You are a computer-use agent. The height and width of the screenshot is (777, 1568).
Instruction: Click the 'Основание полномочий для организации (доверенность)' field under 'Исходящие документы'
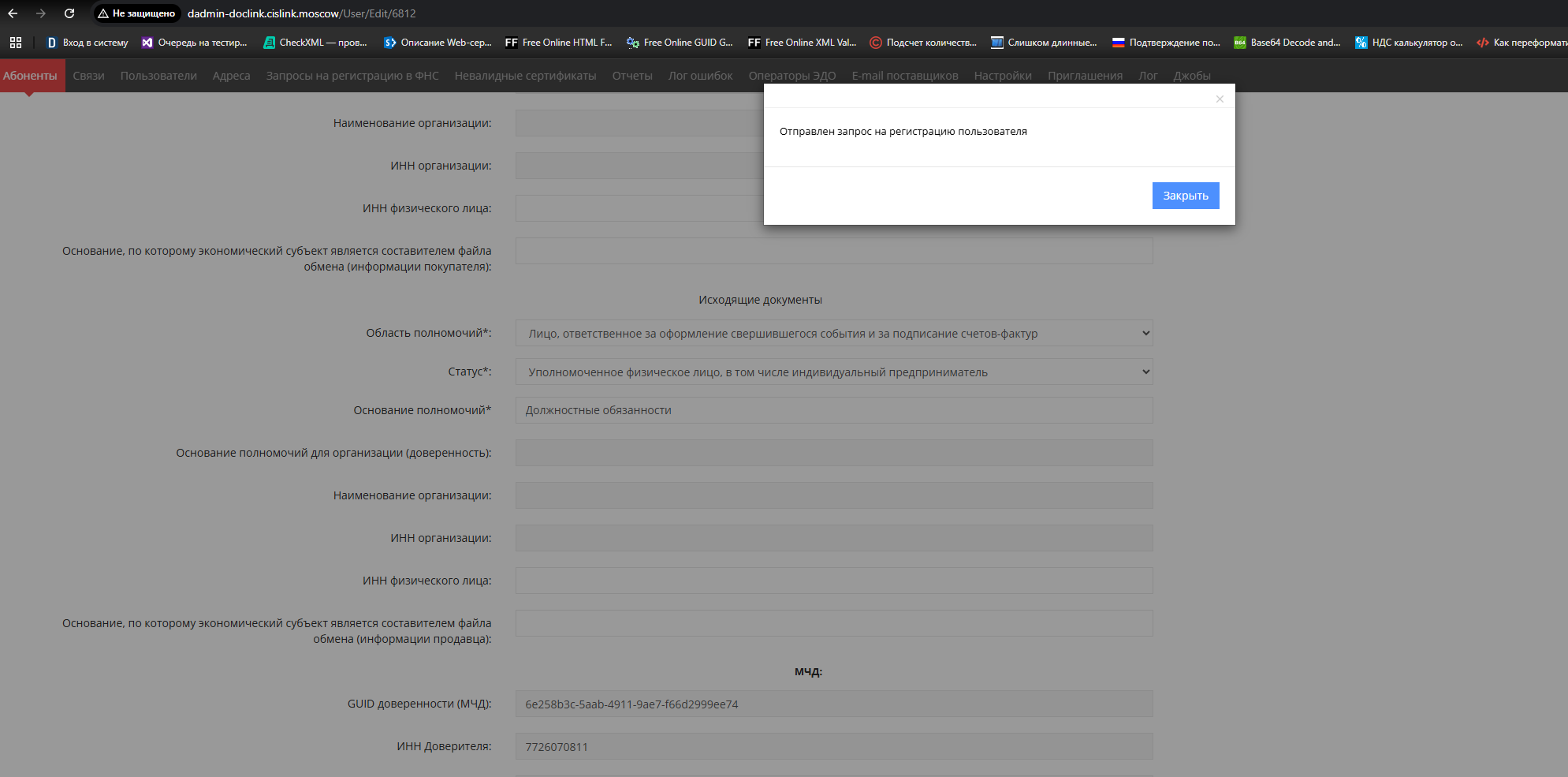[834, 453]
